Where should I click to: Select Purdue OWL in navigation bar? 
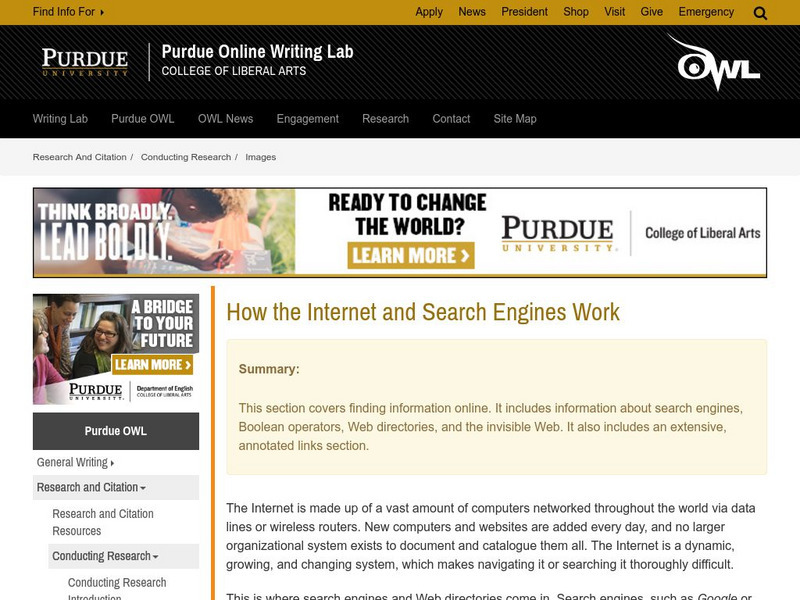143,119
